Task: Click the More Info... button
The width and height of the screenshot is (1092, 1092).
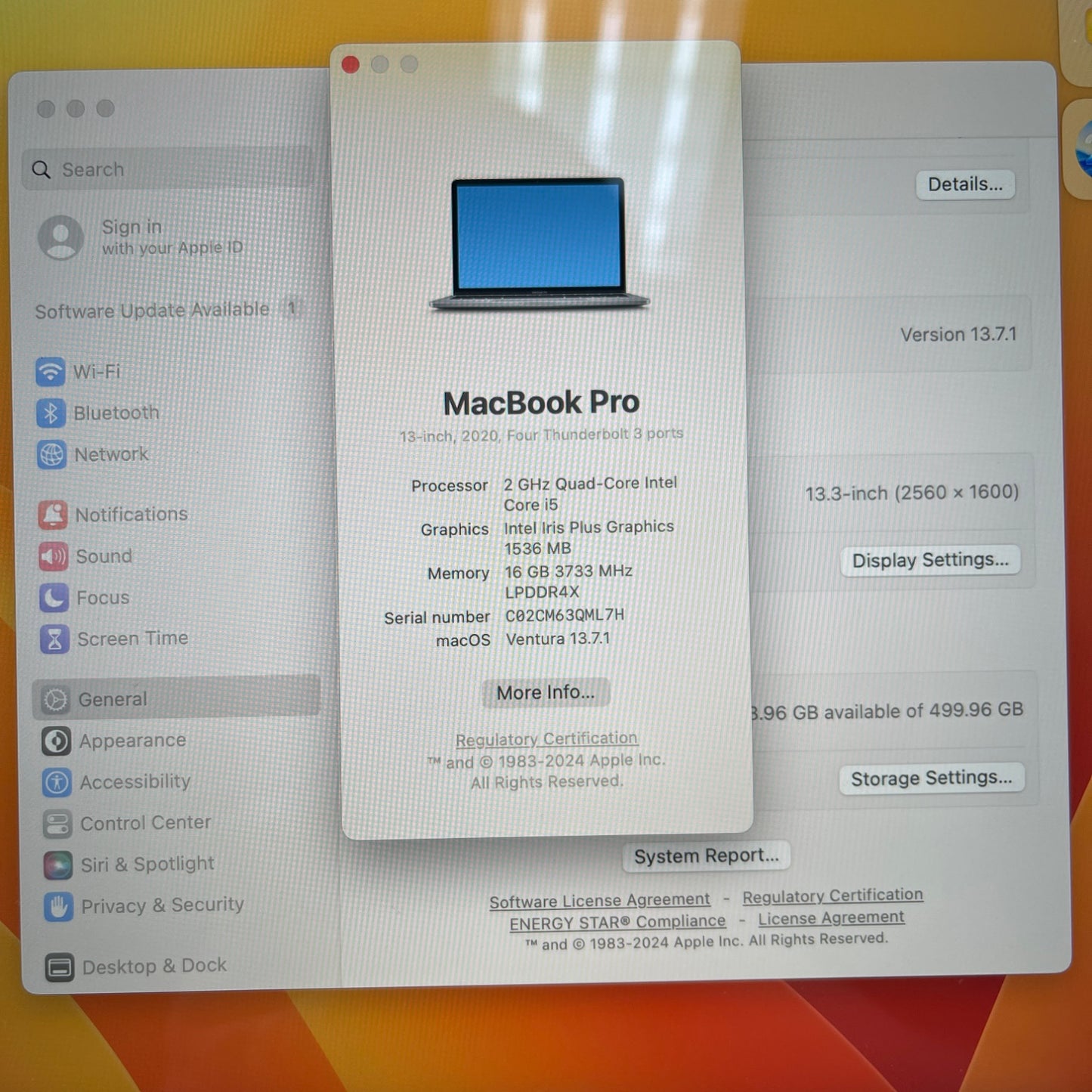Action: 546,692
